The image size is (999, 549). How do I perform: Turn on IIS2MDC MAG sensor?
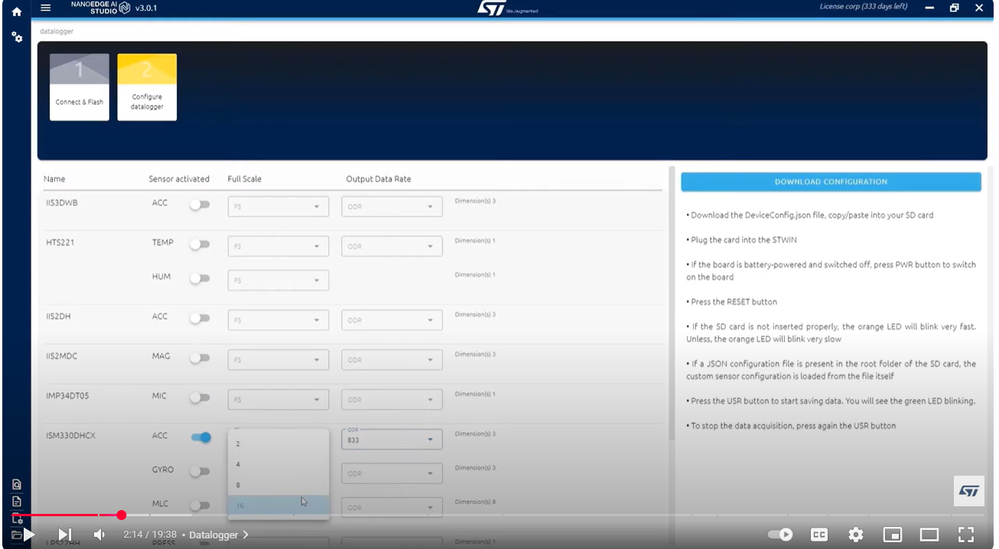click(x=200, y=358)
